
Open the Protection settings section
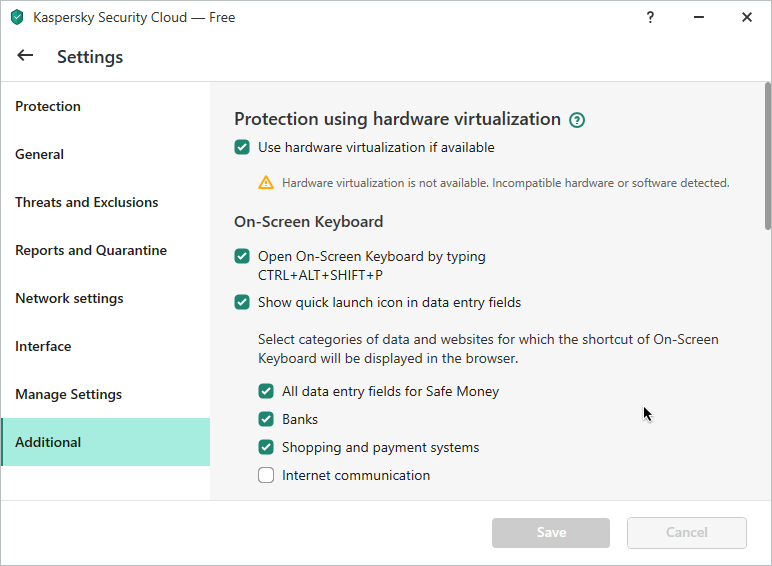tap(48, 106)
